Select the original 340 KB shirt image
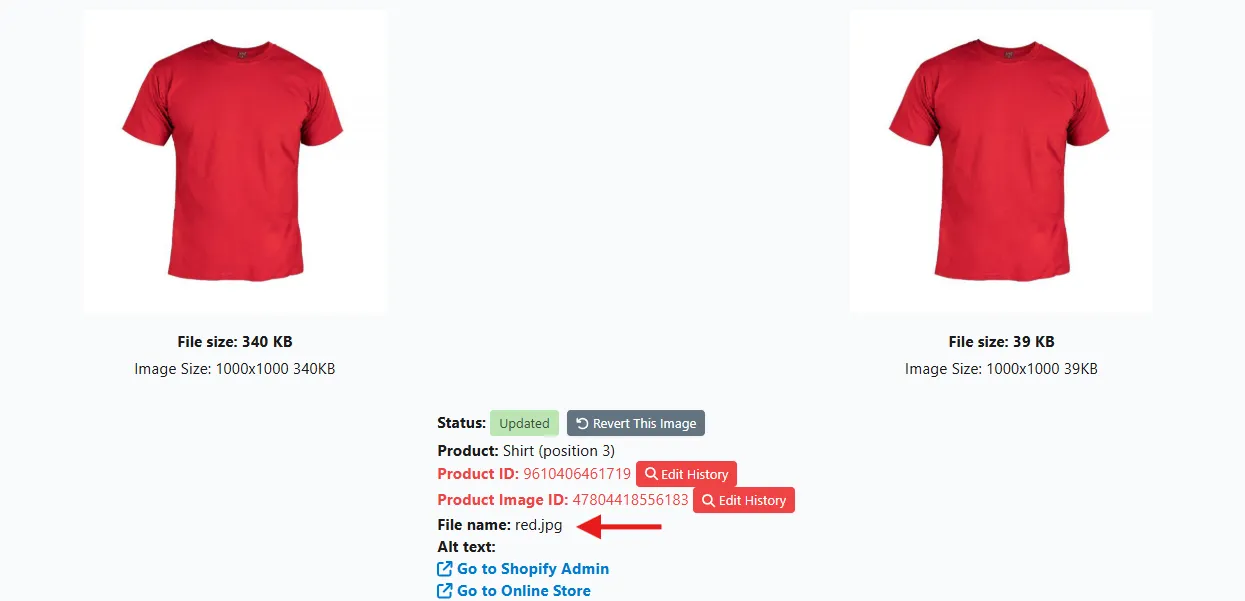The width and height of the screenshot is (1245, 601). tap(235, 162)
